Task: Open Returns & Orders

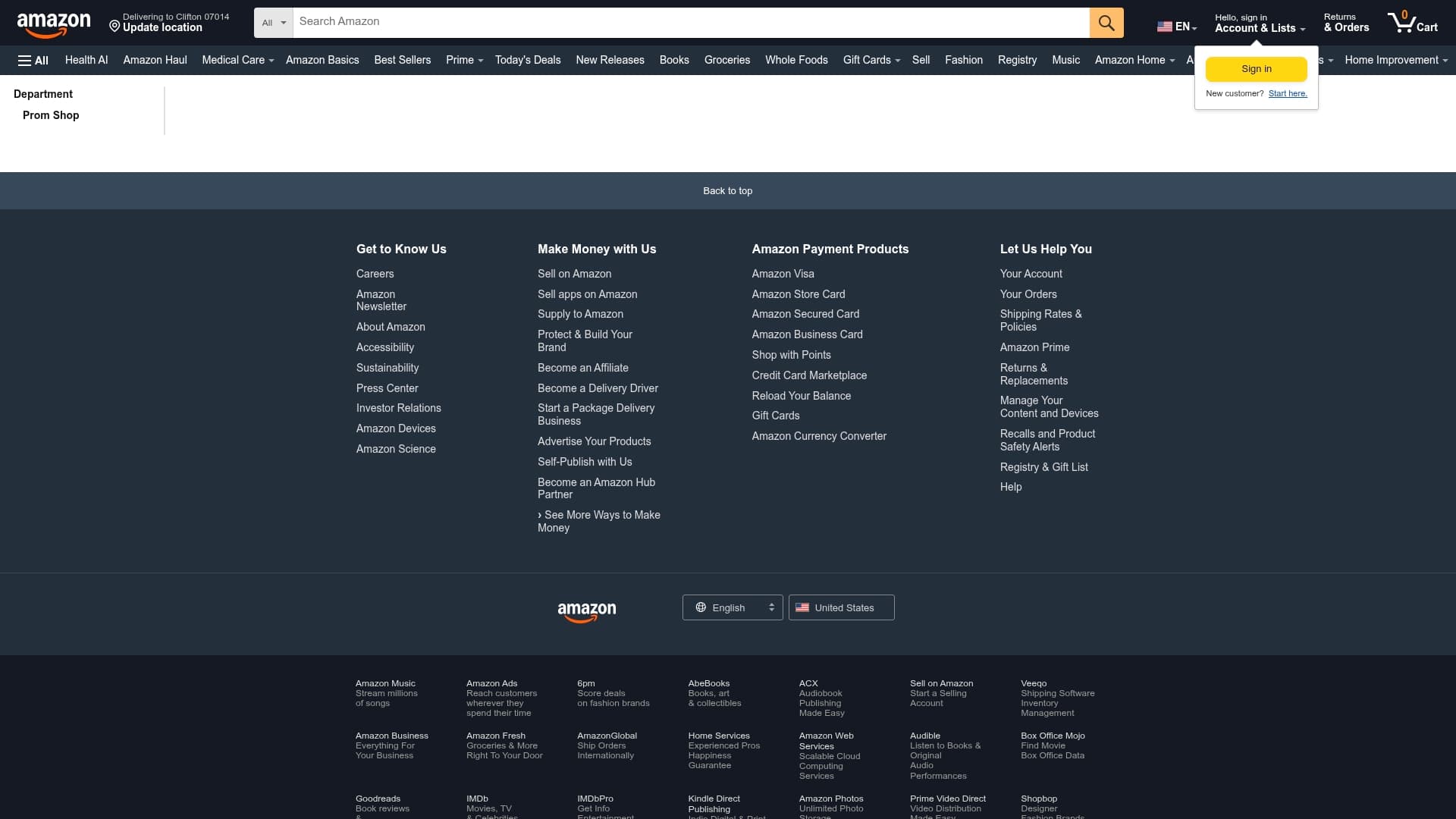Action: (1346, 23)
